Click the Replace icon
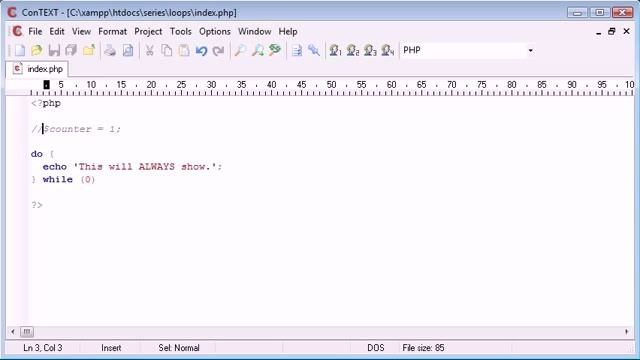Viewport: 640px width, 360px height. (x=275, y=51)
